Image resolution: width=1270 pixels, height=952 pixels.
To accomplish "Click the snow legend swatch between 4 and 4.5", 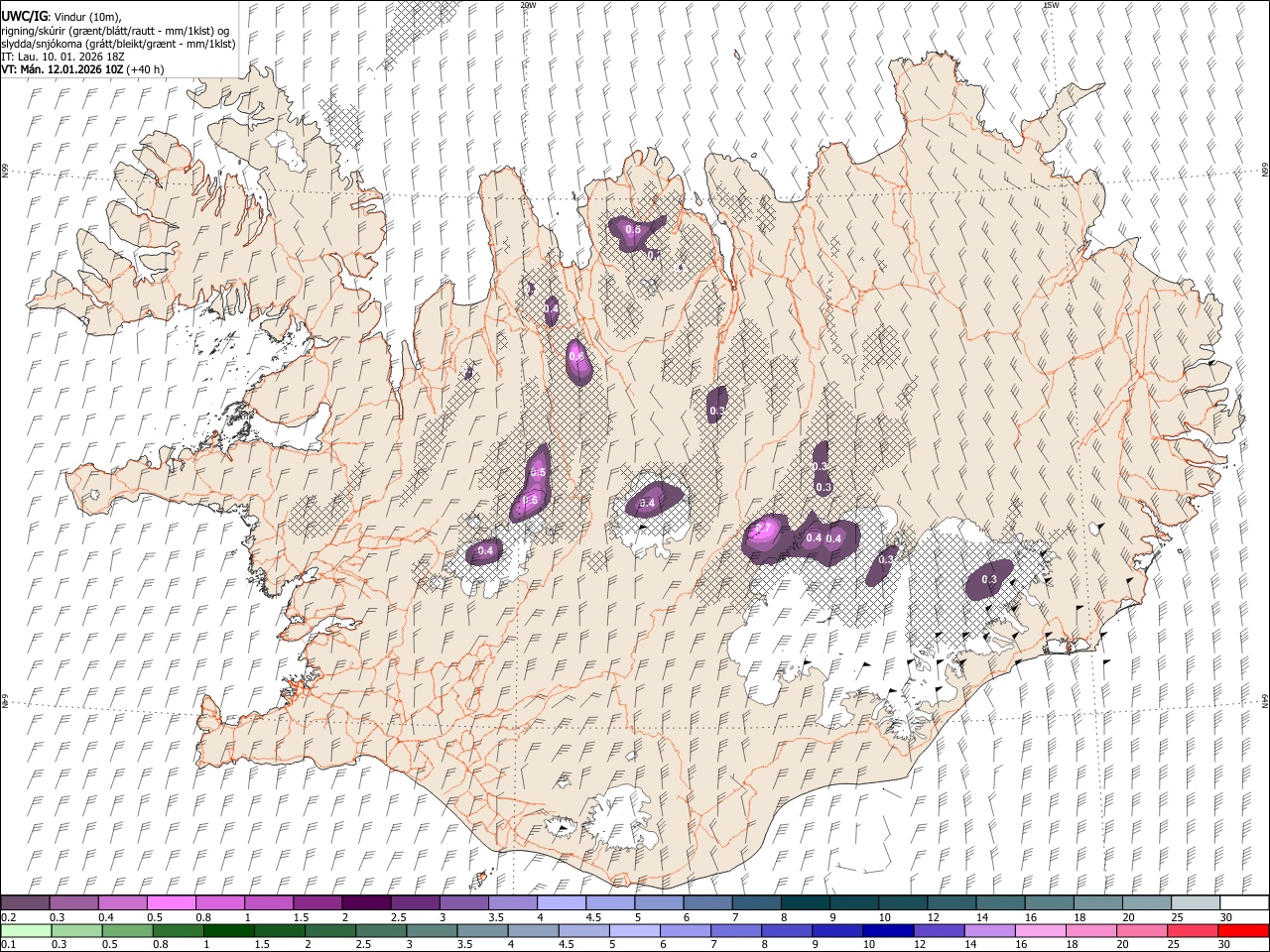I will click(562, 902).
